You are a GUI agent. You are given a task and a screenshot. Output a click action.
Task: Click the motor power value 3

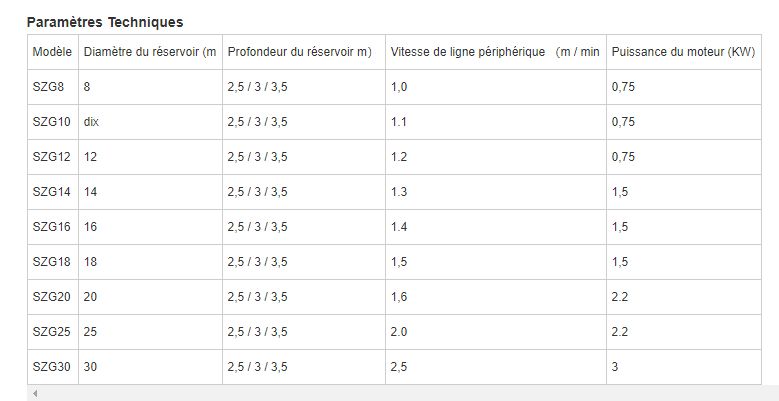tap(615, 367)
